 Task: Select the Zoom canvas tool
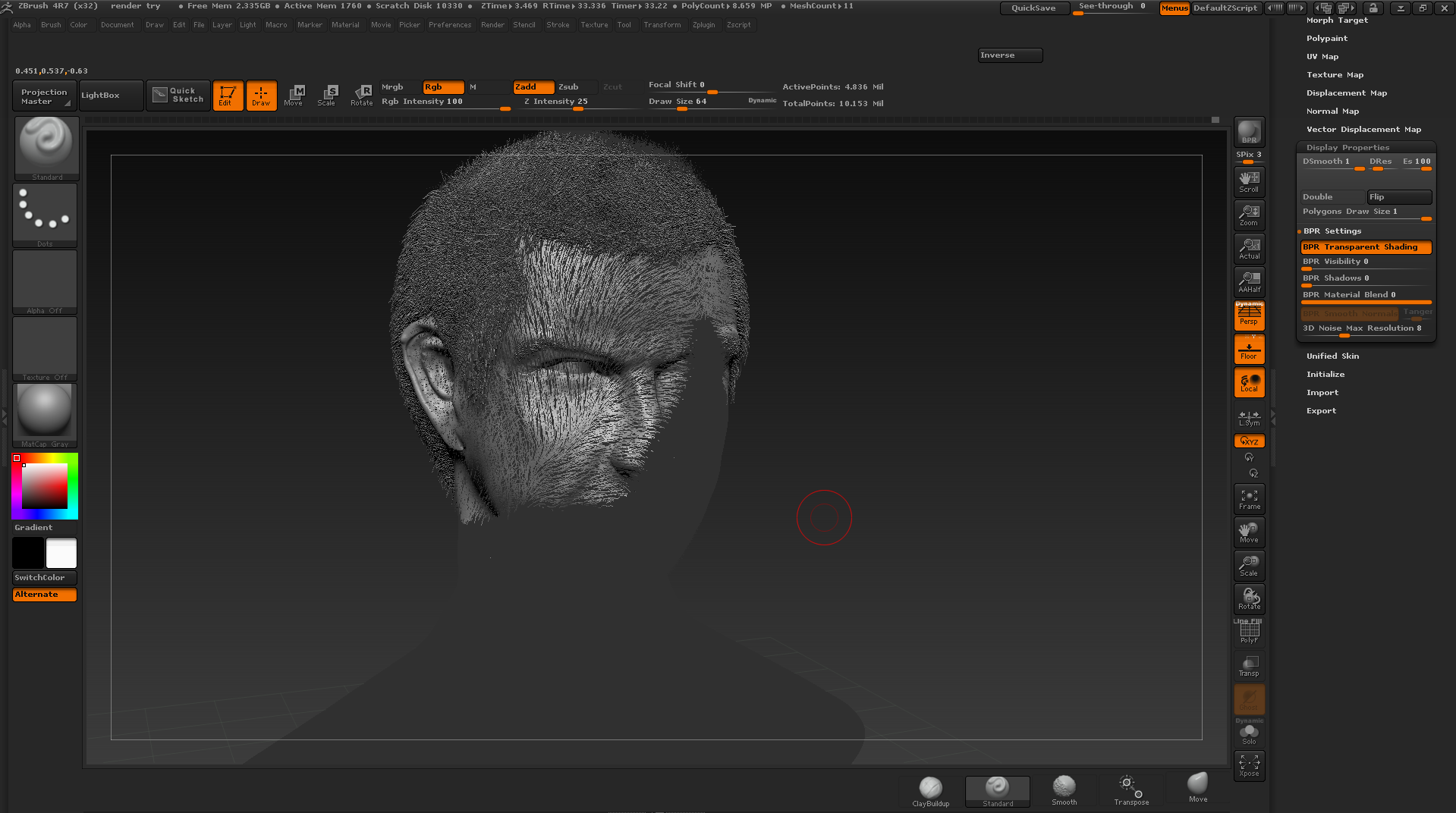pyautogui.click(x=1249, y=215)
